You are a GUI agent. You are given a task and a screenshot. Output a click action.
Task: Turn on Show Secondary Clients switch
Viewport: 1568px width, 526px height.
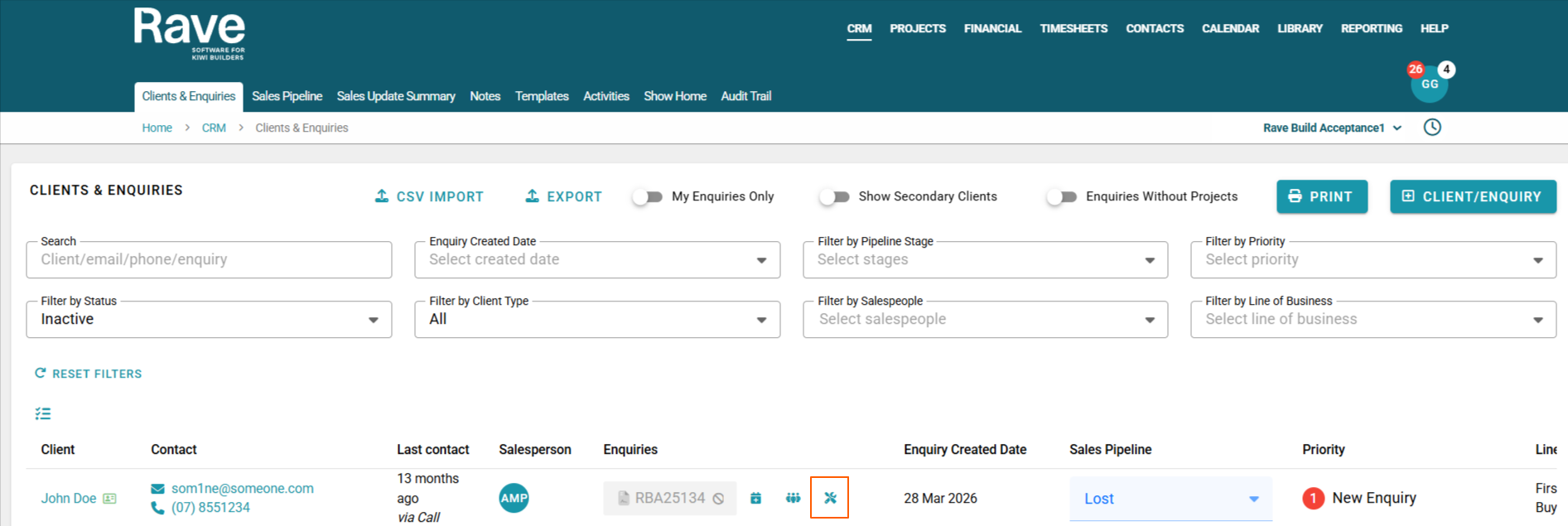point(835,197)
